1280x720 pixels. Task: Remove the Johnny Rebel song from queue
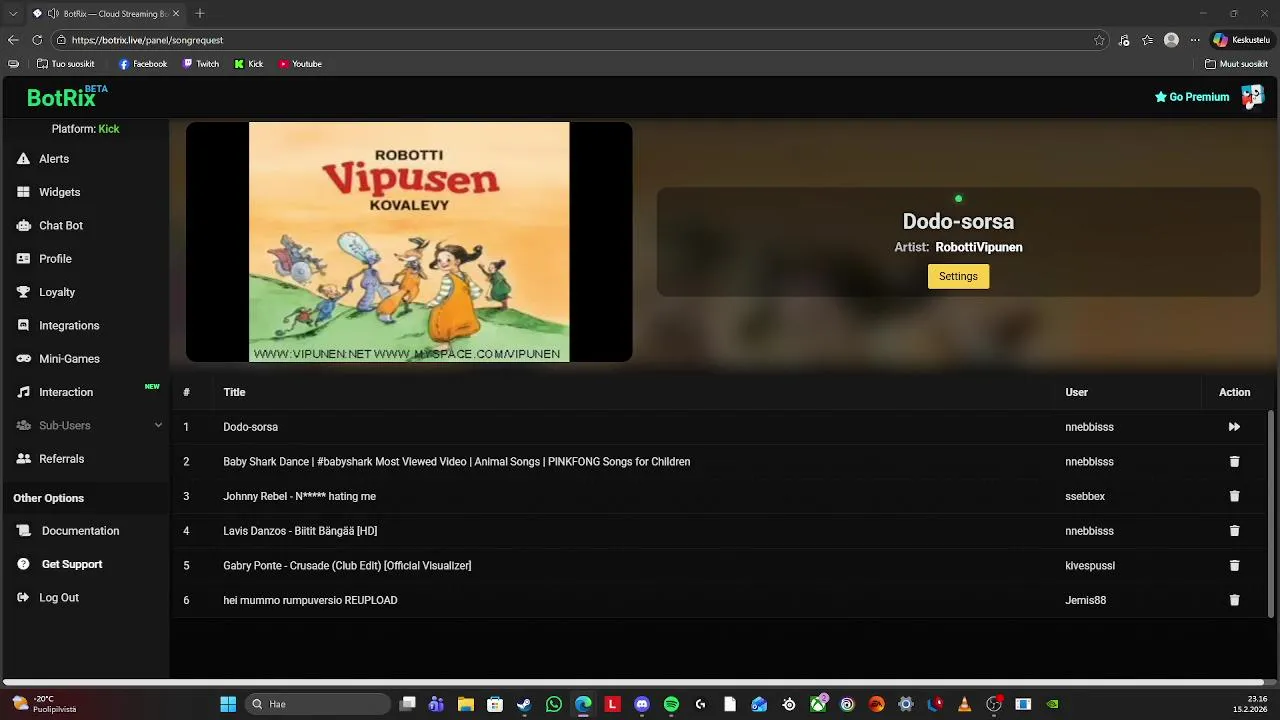(1234, 496)
